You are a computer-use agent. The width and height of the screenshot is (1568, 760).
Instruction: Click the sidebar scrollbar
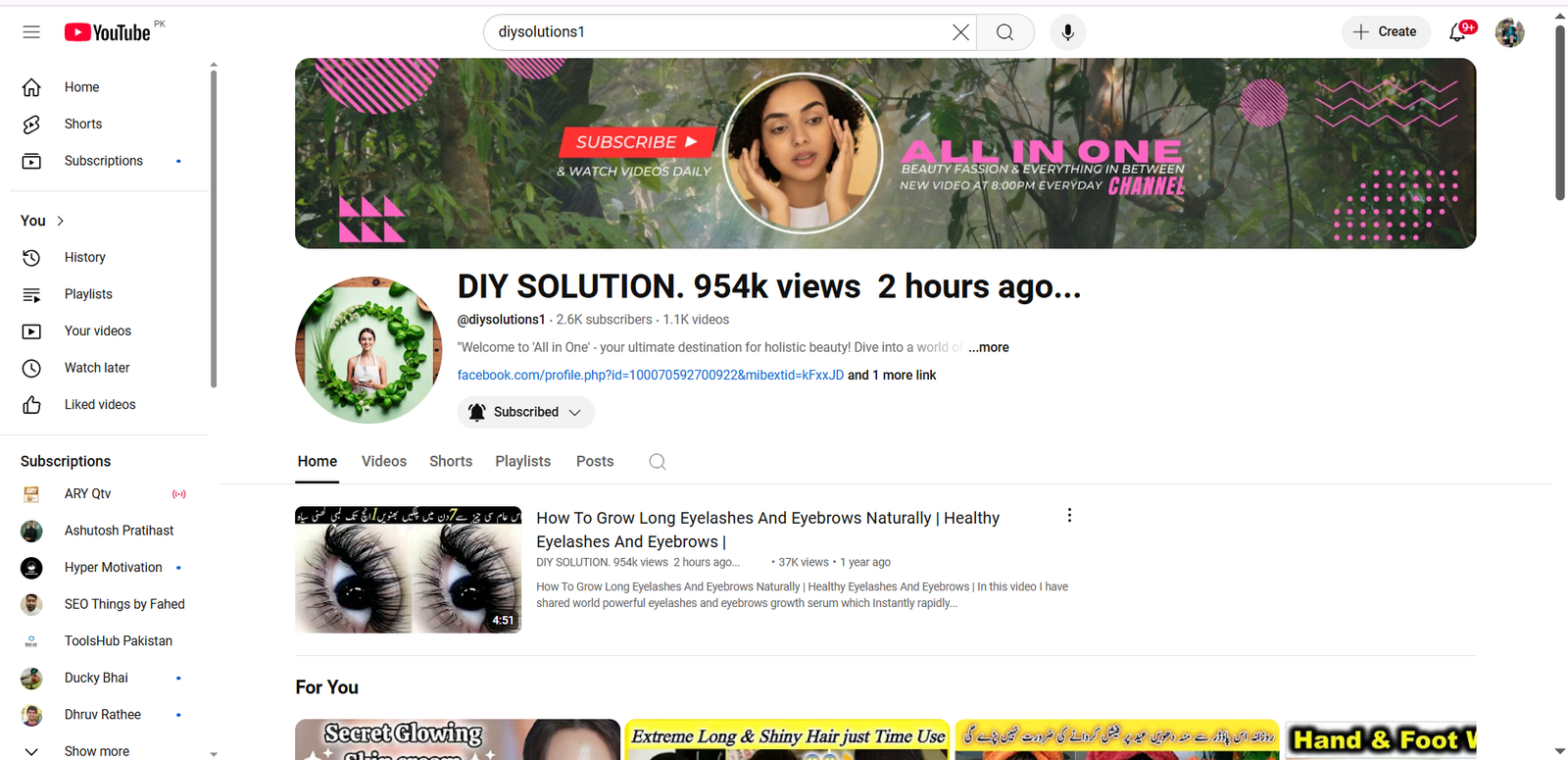214,228
